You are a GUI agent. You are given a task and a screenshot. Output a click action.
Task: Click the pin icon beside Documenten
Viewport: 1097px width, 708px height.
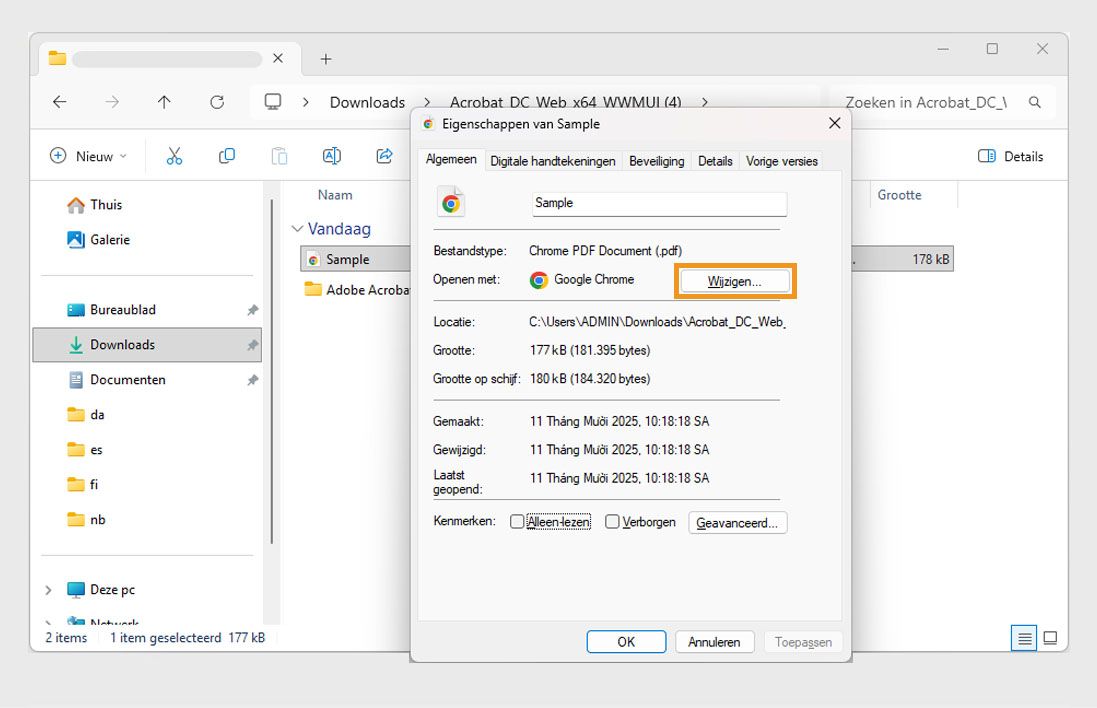pyautogui.click(x=253, y=380)
